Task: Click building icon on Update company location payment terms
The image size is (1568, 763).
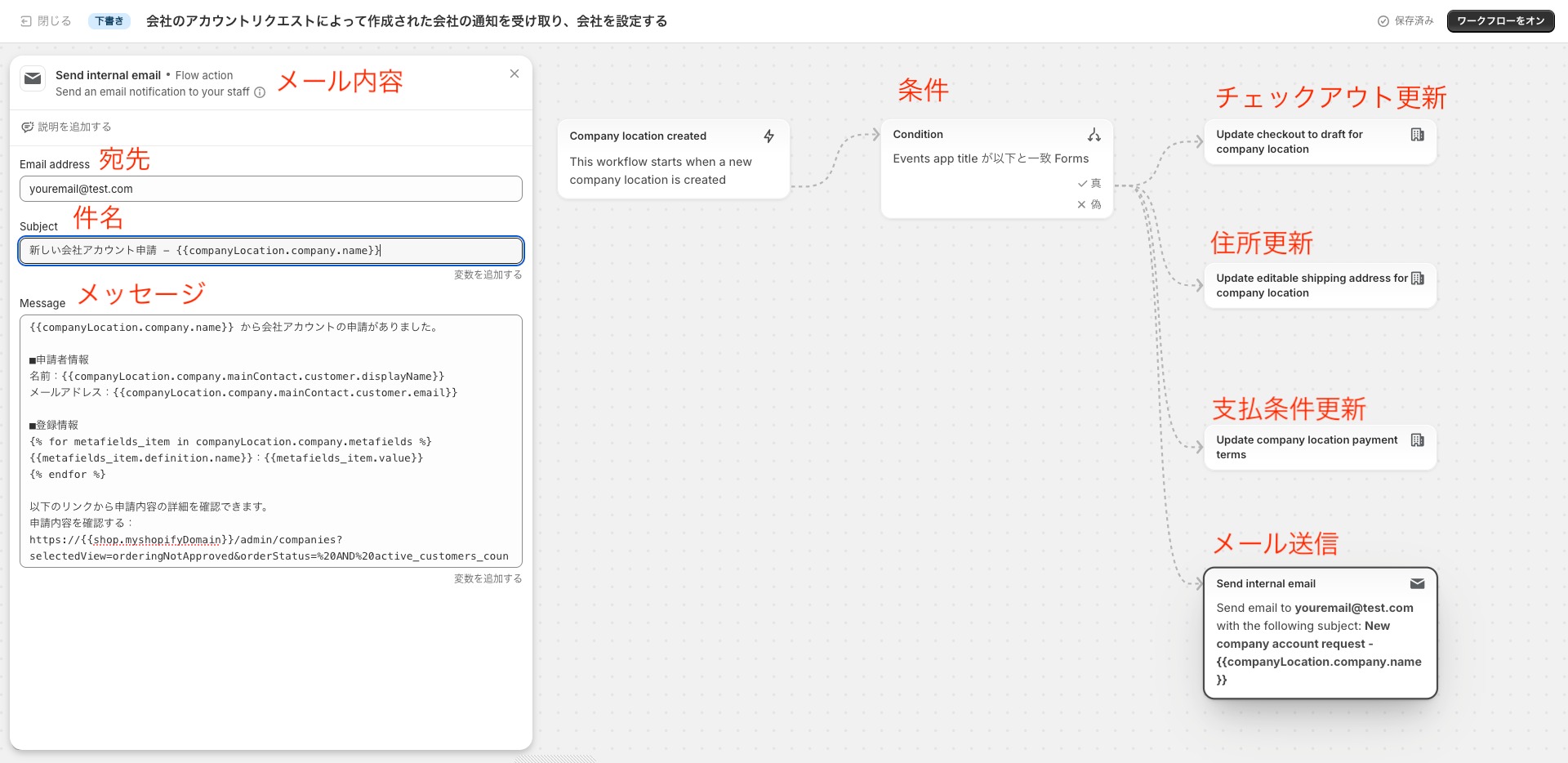Action: tap(1417, 440)
